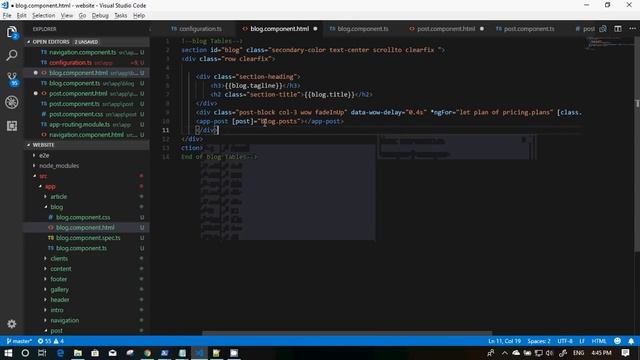This screenshot has width=640, height=360.
Task: Open the preview icon in editor toolbar
Action: 603,29
